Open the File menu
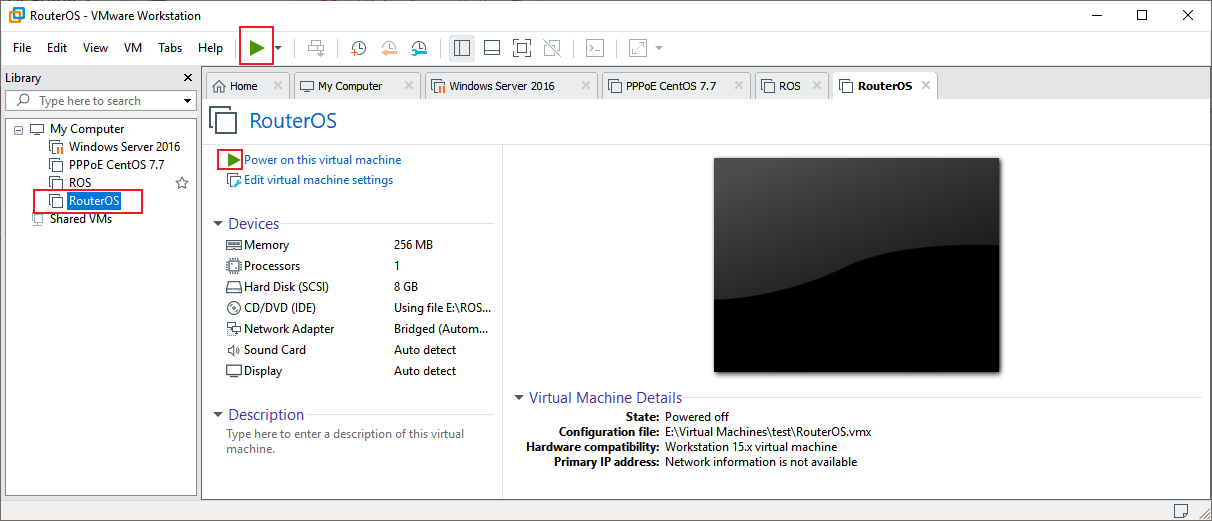 pos(22,48)
